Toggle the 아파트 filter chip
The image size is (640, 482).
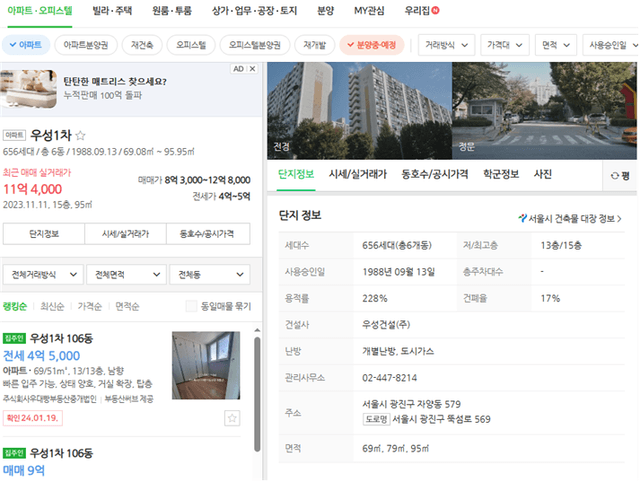(26, 45)
